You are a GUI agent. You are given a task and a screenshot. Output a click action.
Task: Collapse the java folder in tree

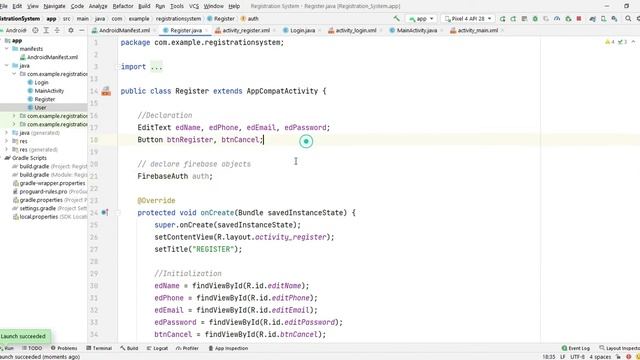[7, 65]
